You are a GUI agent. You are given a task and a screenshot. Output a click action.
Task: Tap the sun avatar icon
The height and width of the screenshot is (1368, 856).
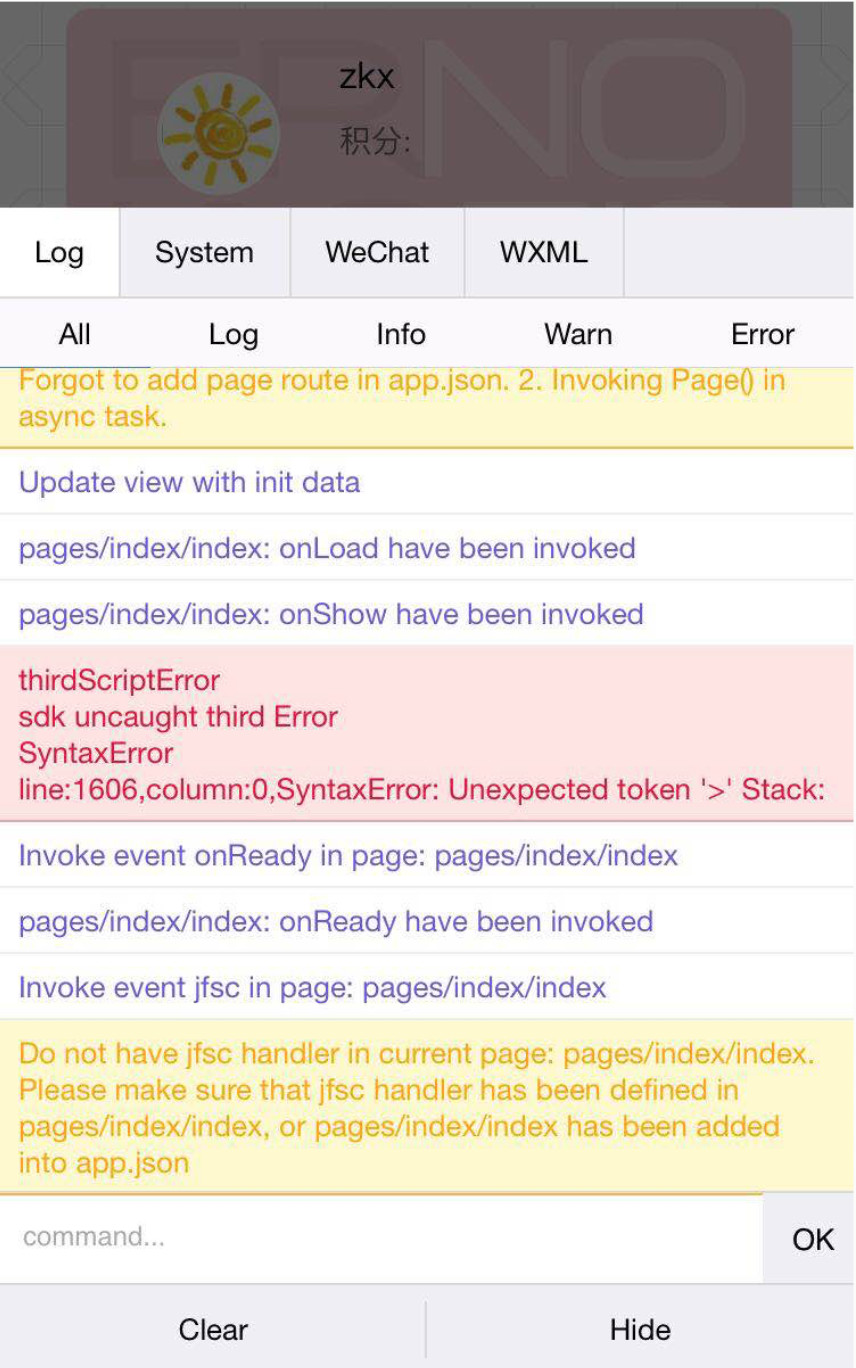218,135
